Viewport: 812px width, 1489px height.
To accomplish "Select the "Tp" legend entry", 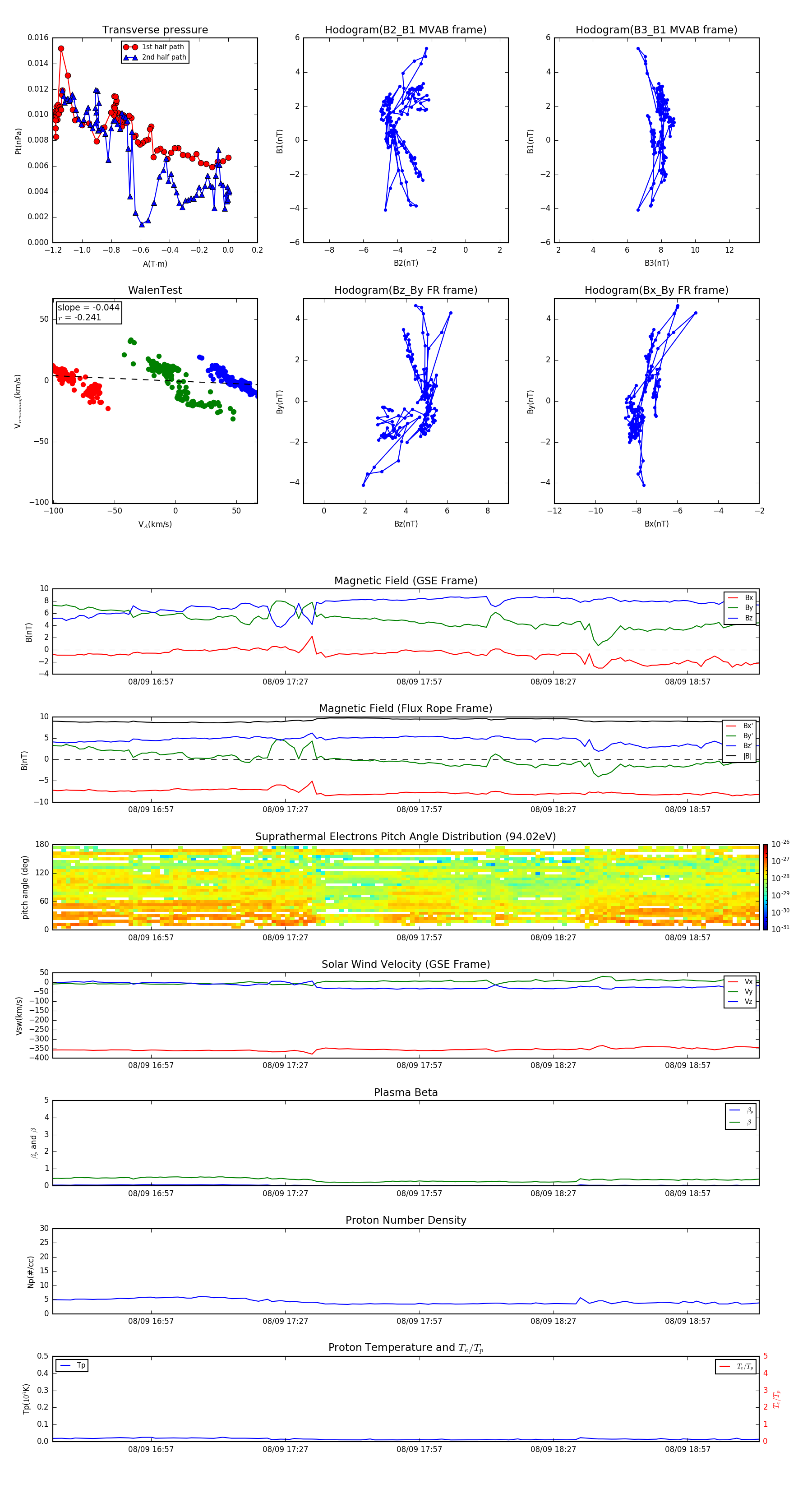I will click(72, 1366).
